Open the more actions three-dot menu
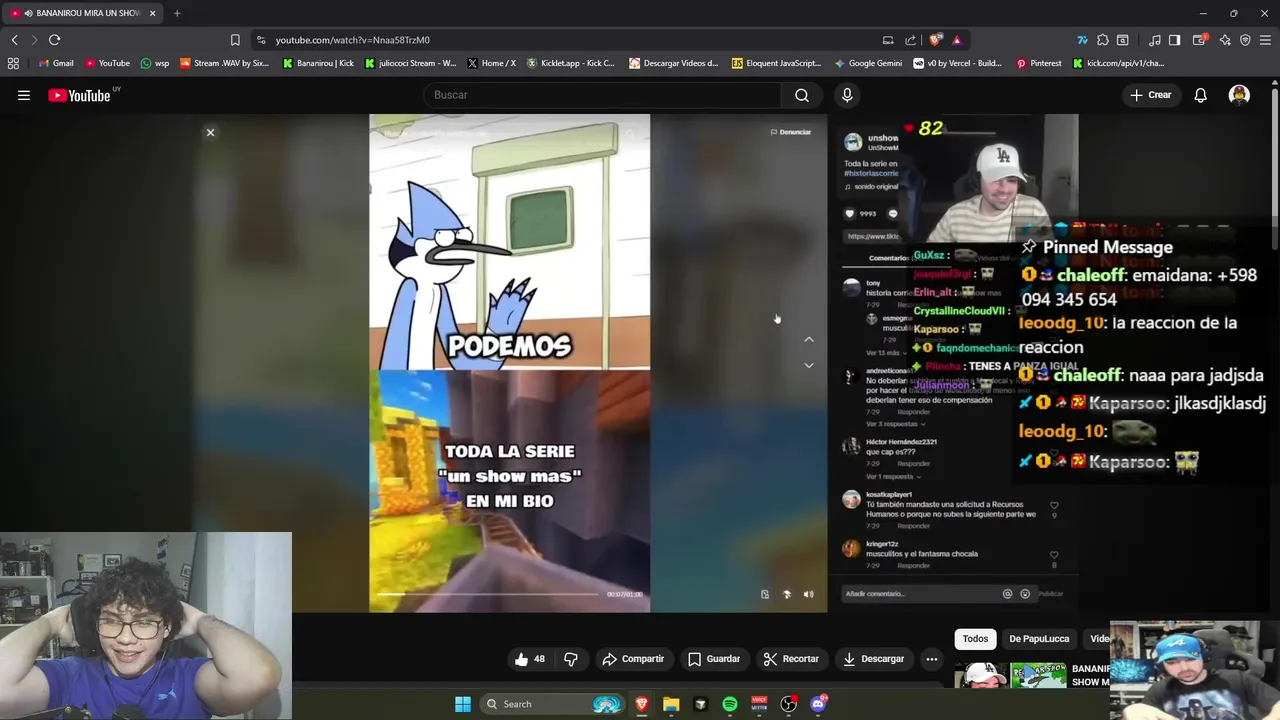The width and height of the screenshot is (1280, 720). coord(931,659)
